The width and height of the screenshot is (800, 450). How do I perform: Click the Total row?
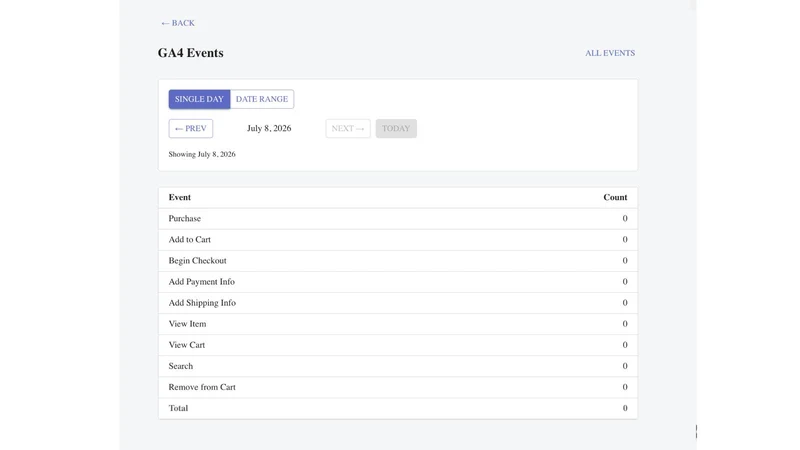click(398, 408)
